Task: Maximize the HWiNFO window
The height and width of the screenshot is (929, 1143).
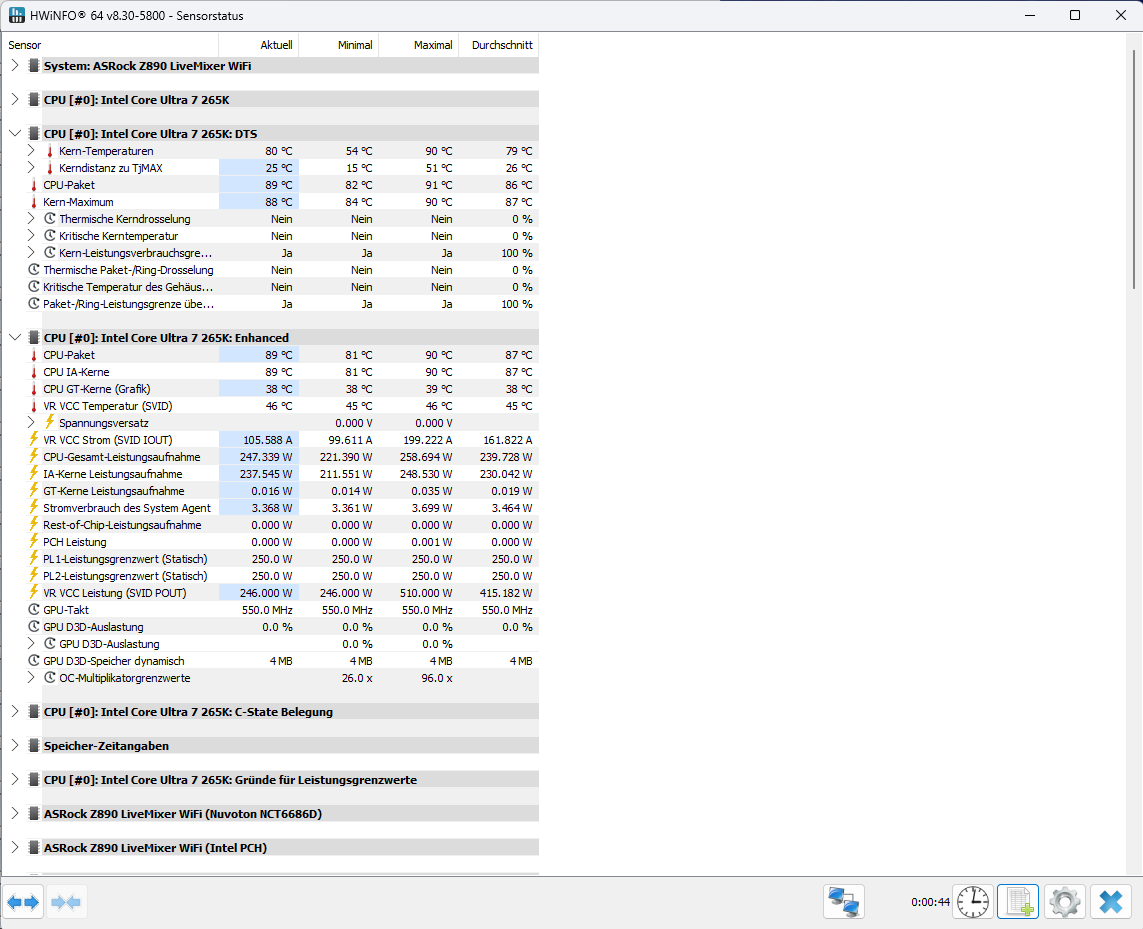Action: (x=1075, y=15)
